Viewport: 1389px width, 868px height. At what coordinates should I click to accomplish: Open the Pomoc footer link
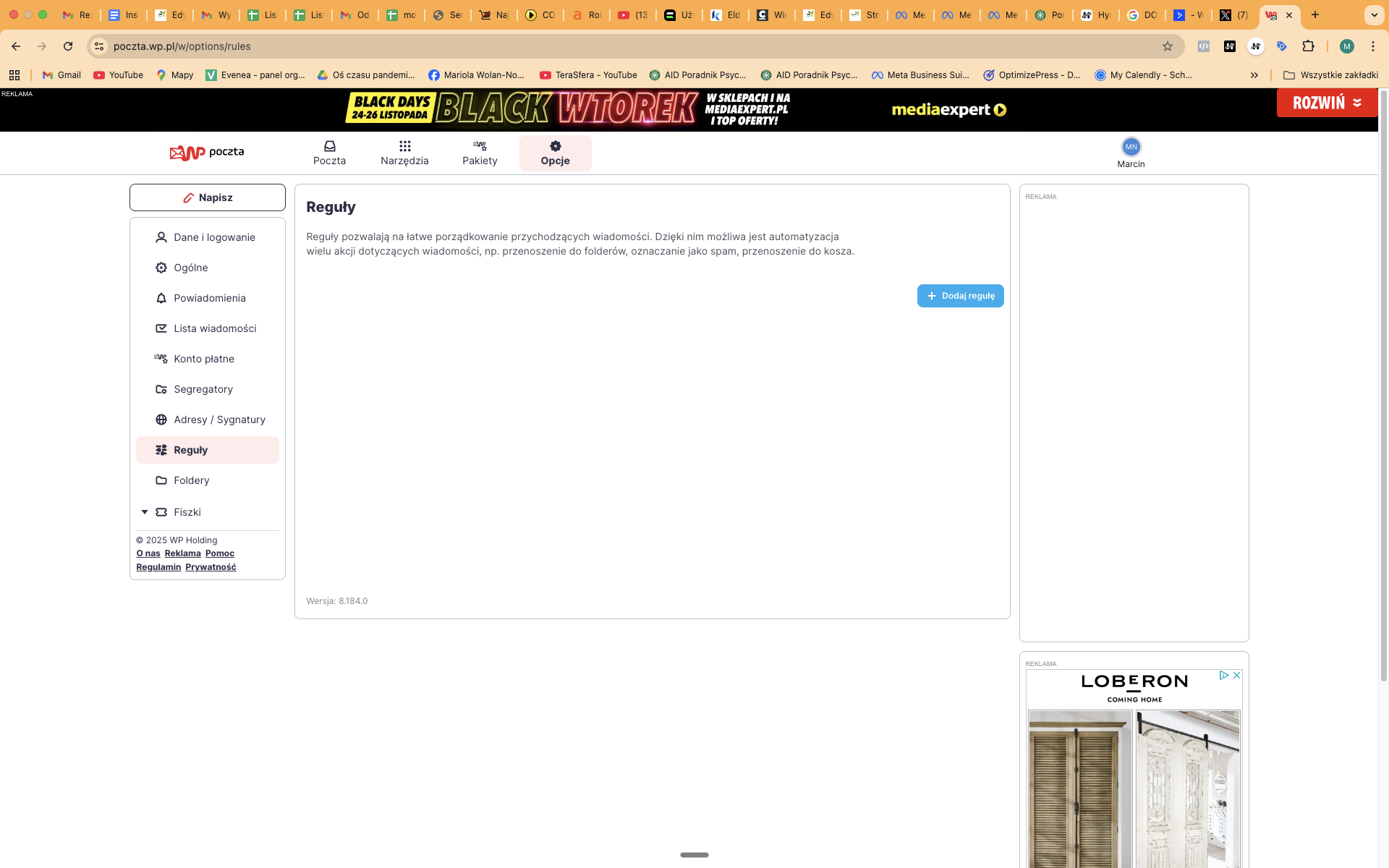click(x=219, y=553)
